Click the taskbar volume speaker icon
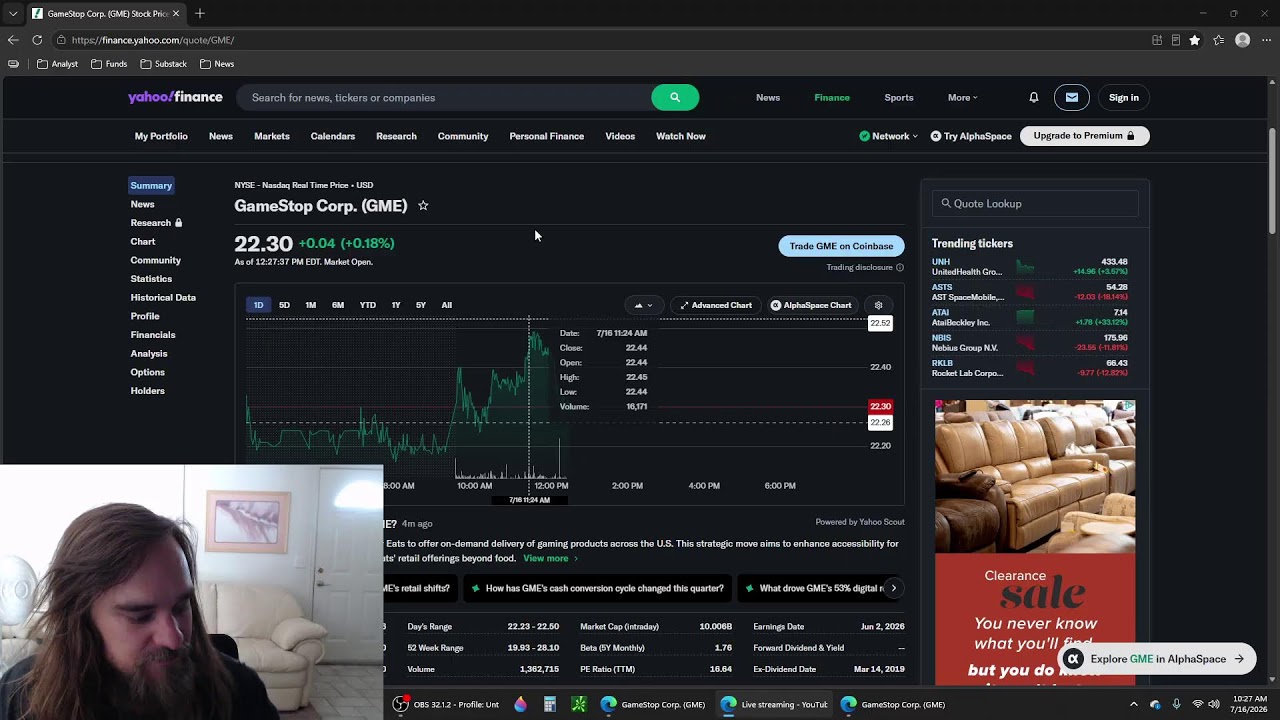1280x720 pixels. 1215,704
